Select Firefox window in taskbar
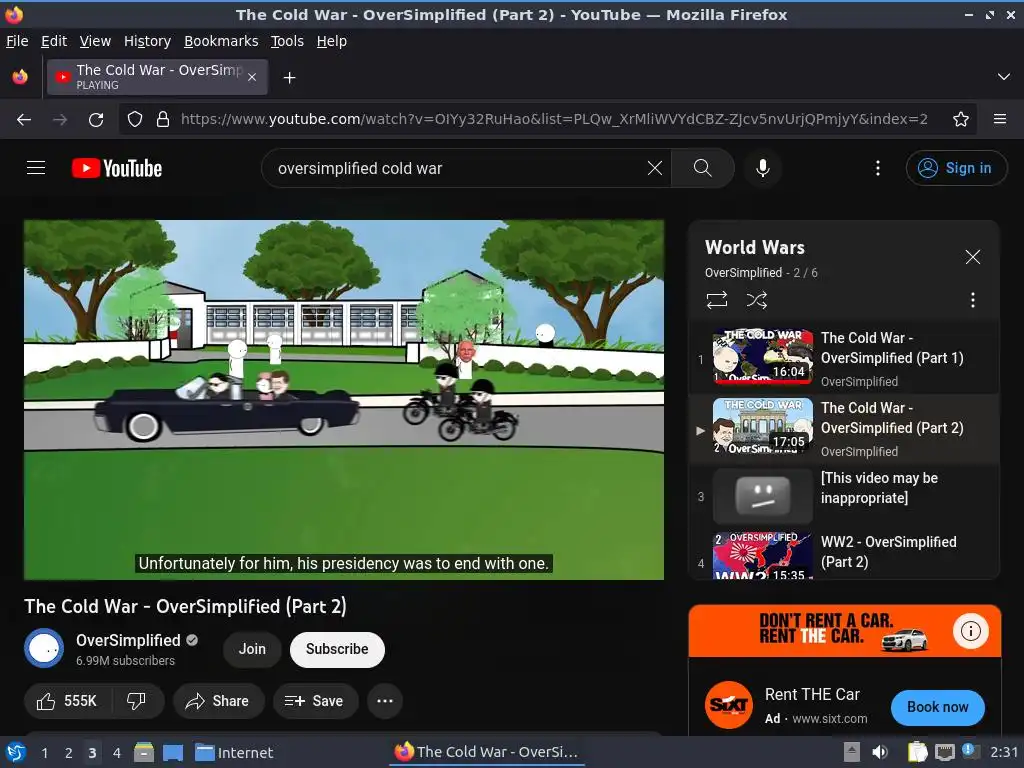 coord(487,752)
